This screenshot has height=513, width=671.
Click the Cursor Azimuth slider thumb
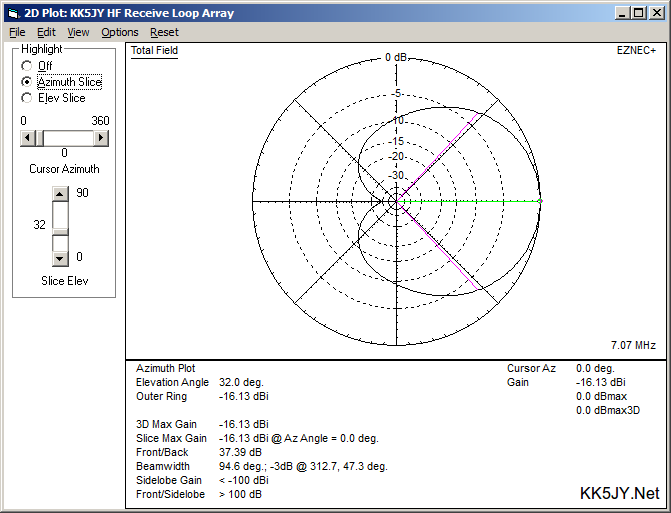tap(40, 138)
